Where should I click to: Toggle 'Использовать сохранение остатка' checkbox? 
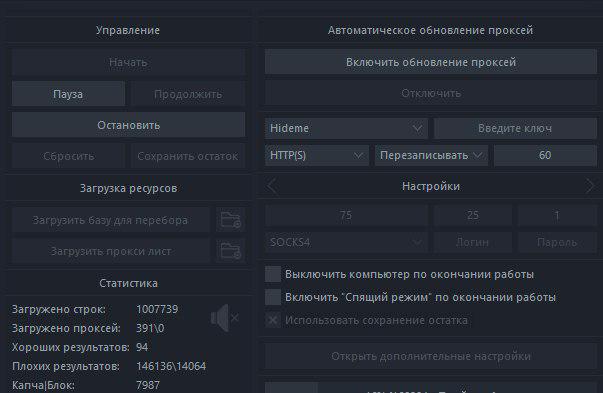273,320
